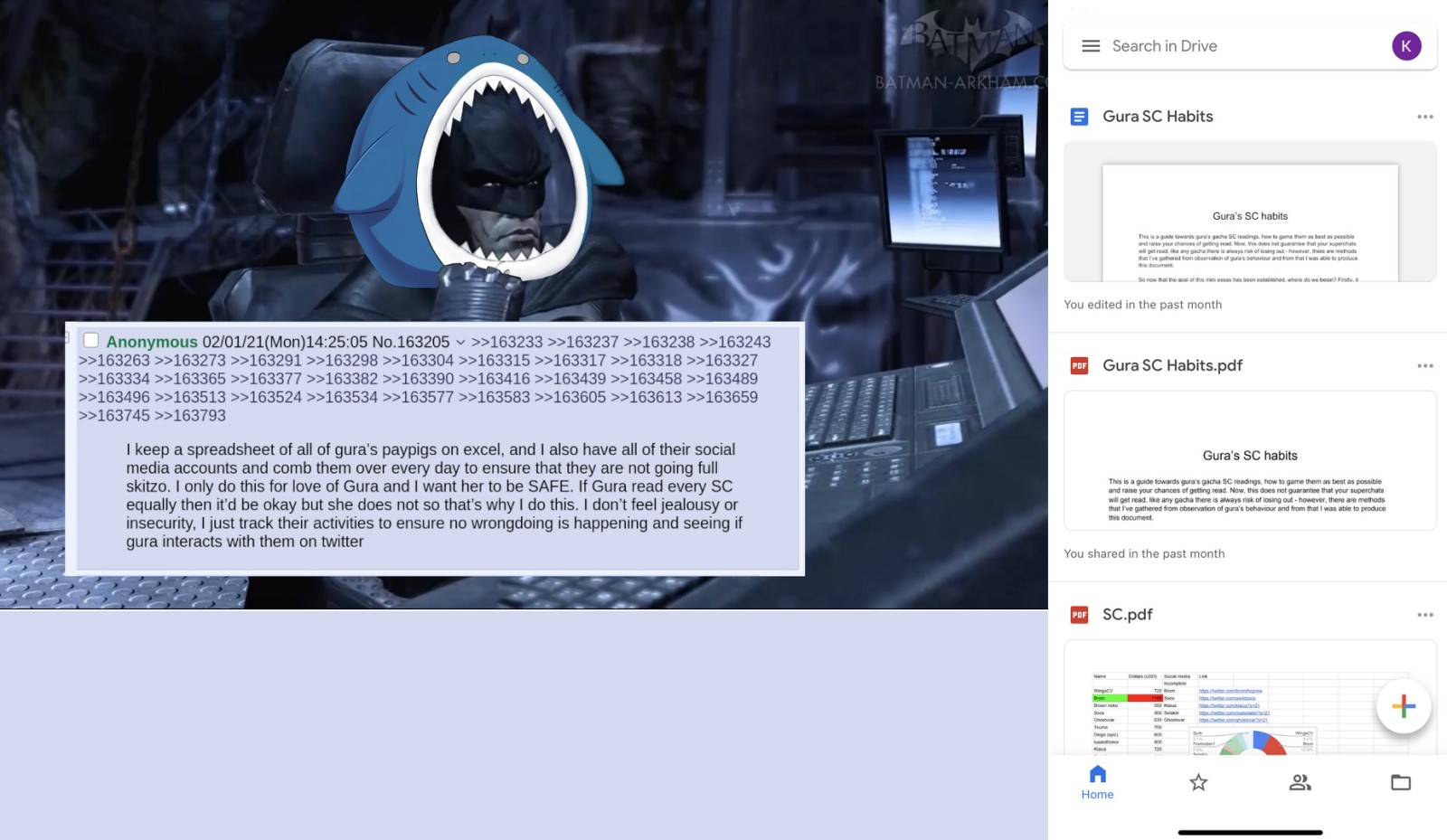Focus the Search in Drive field
Image resolution: width=1447 pixels, height=840 pixels.
click(1249, 46)
